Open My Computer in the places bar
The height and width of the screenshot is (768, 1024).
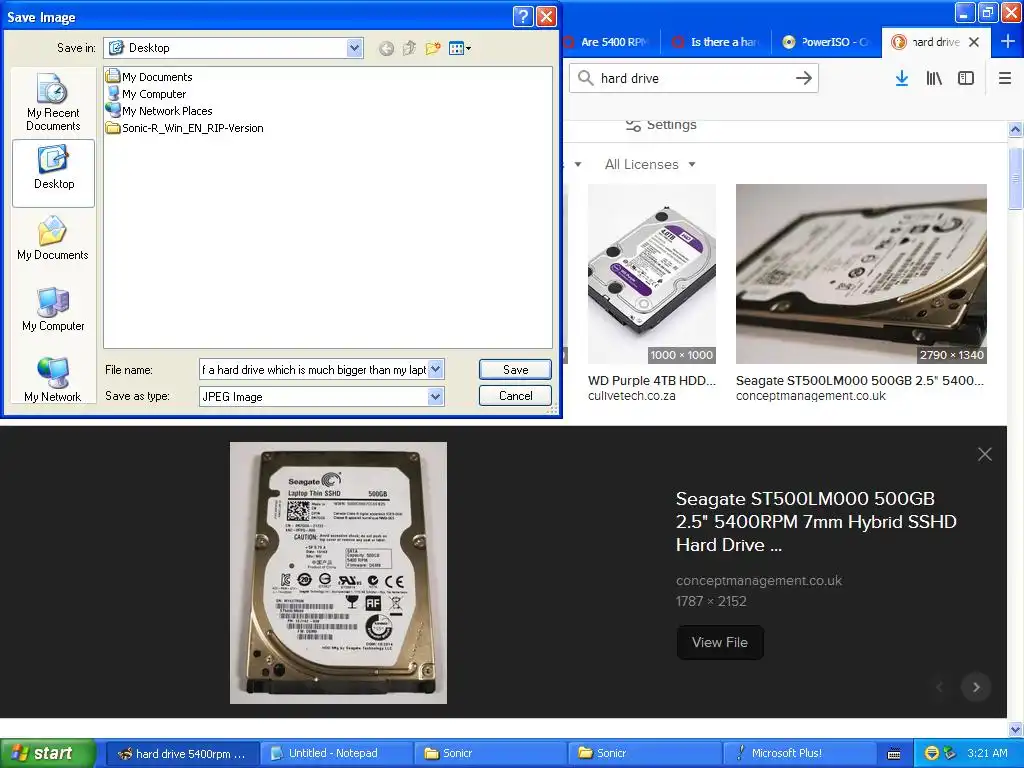click(53, 310)
